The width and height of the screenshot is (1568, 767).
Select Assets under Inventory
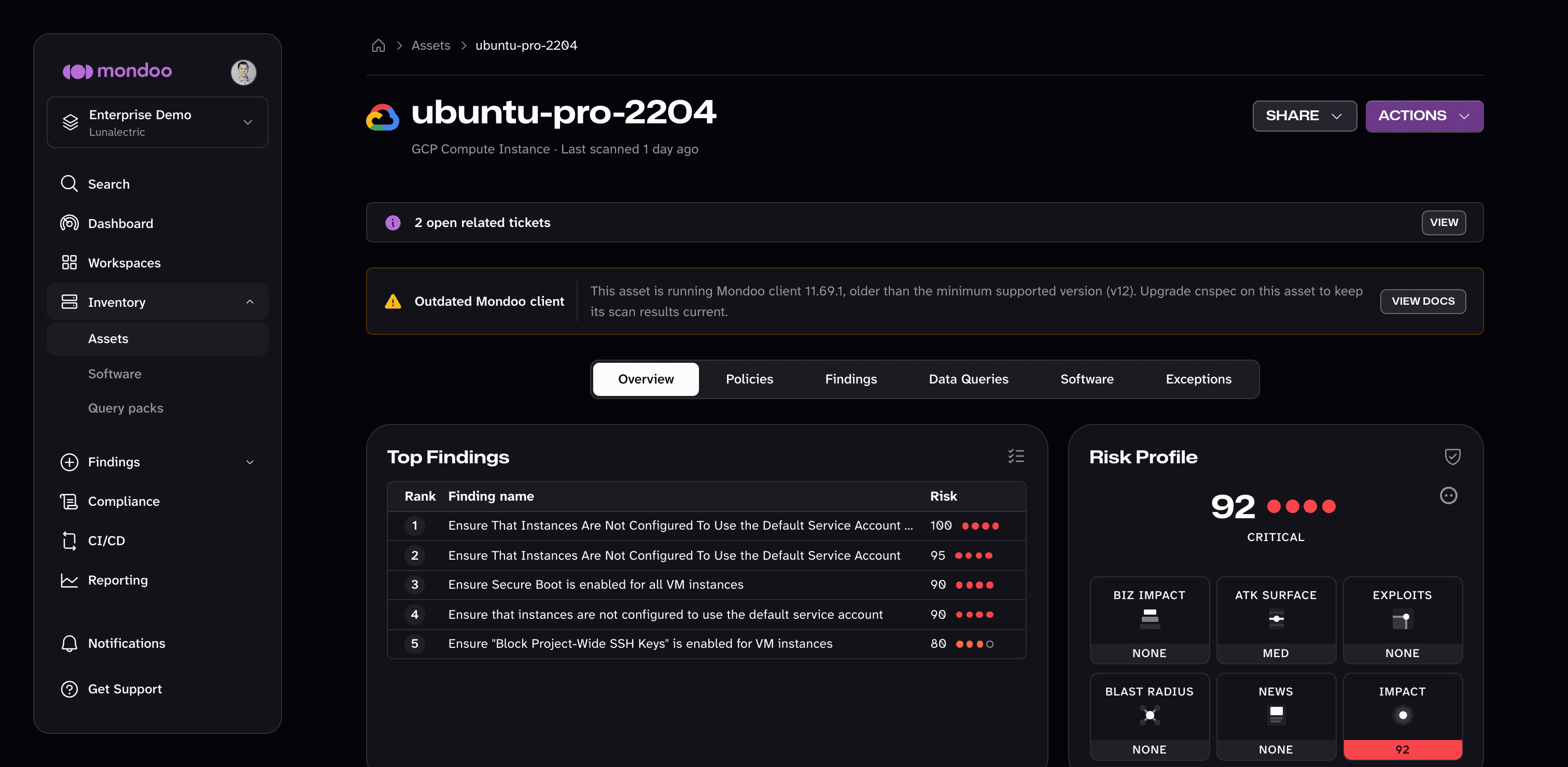pyautogui.click(x=157, y=339)
